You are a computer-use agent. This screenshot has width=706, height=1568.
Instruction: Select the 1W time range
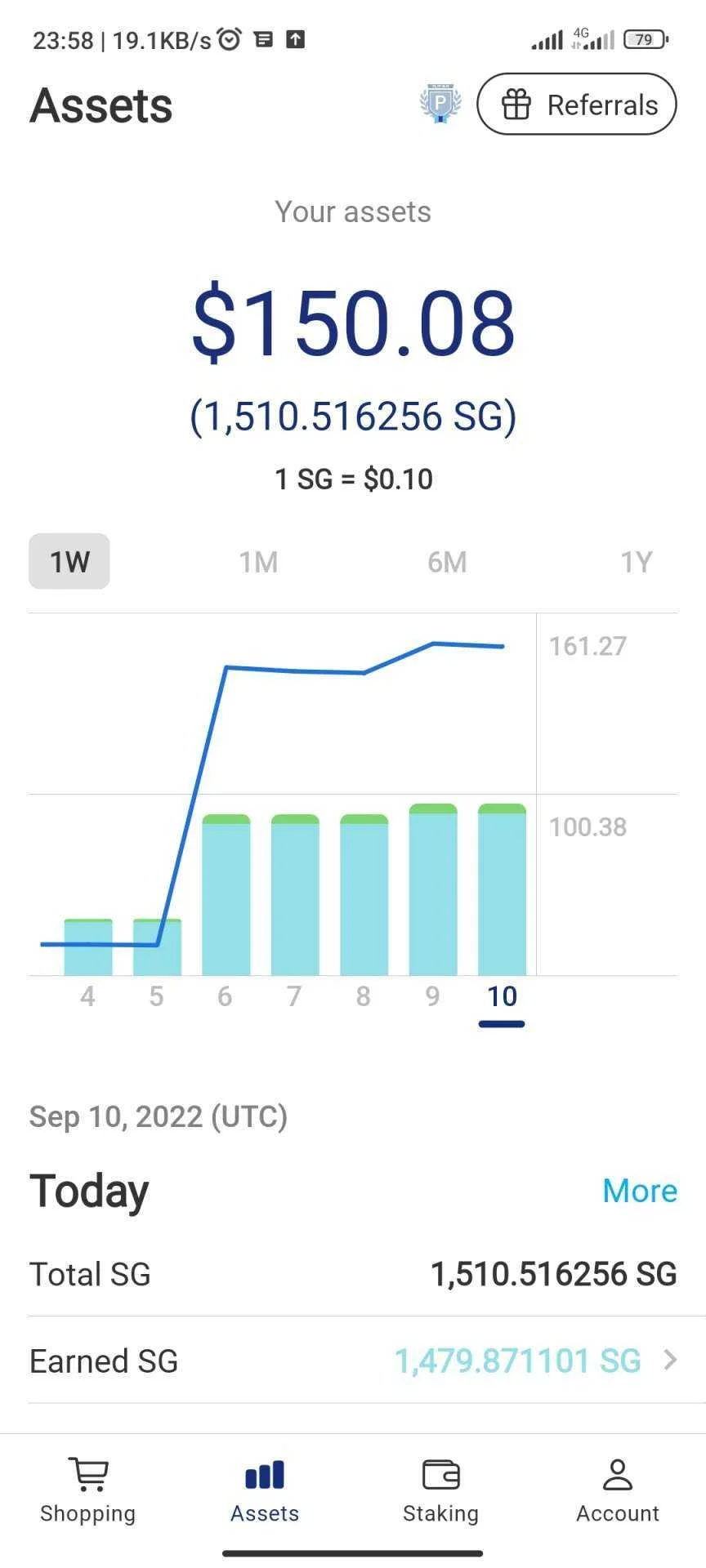(x=69, y=561)
